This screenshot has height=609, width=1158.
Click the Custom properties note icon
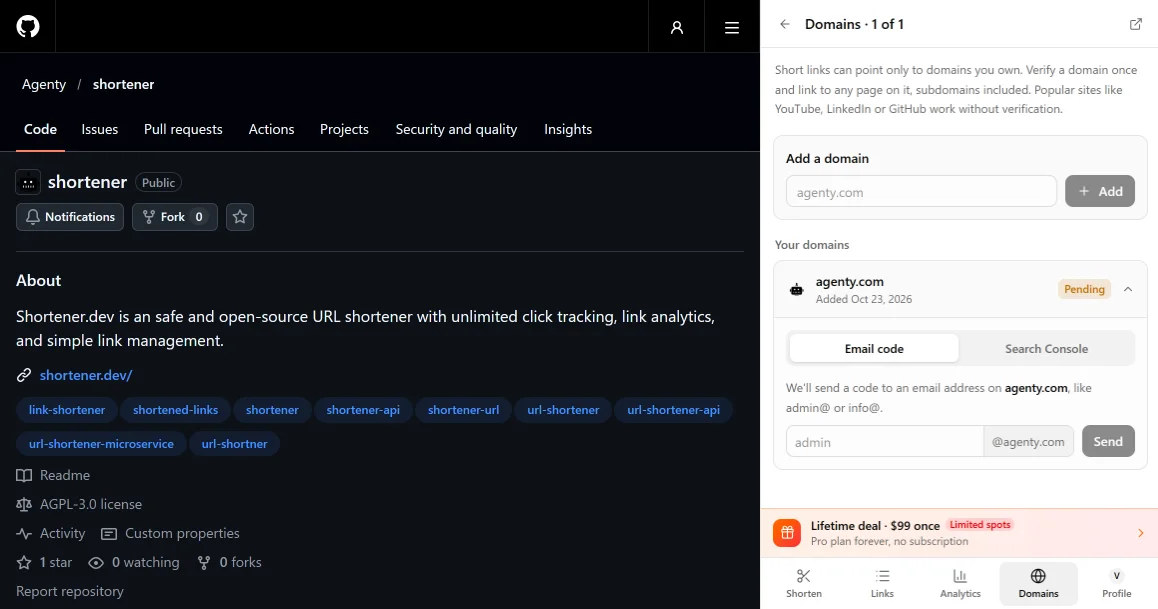point(109,533)
